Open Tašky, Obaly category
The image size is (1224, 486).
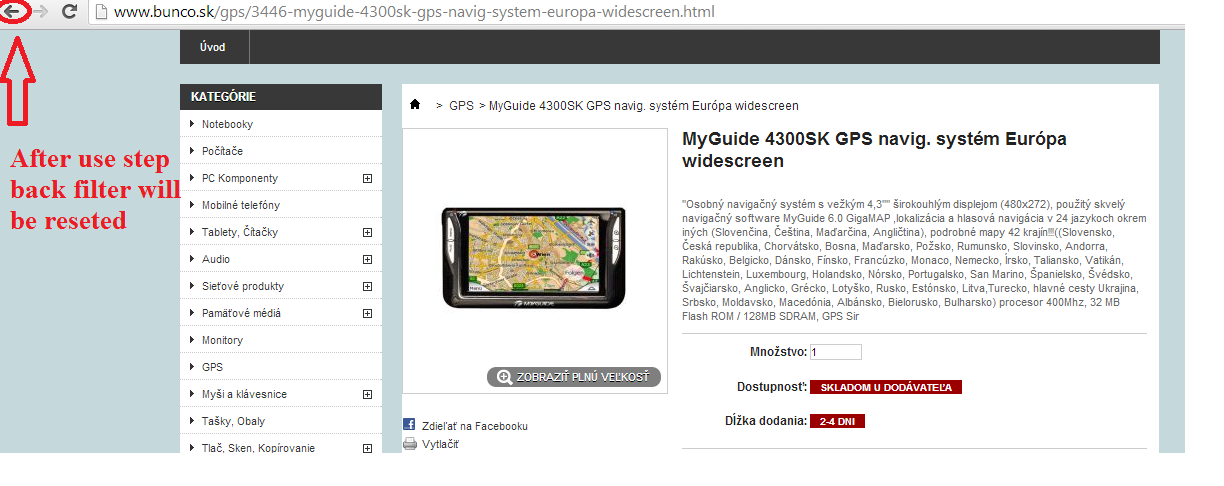(x=233, y=421)
